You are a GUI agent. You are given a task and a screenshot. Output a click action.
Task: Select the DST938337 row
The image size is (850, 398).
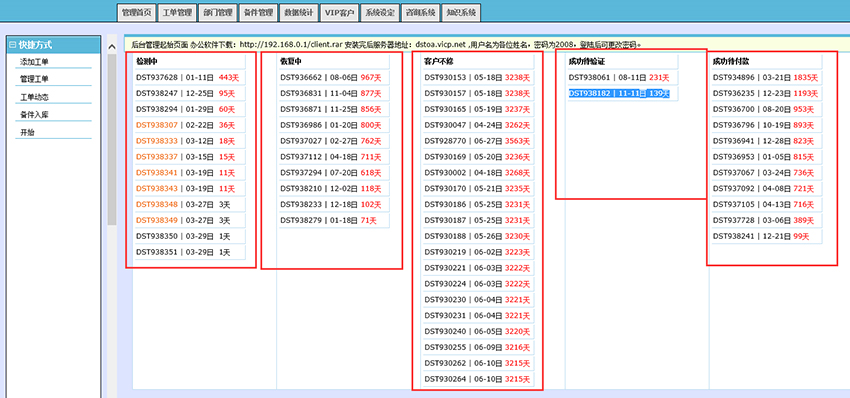(190, 157)
